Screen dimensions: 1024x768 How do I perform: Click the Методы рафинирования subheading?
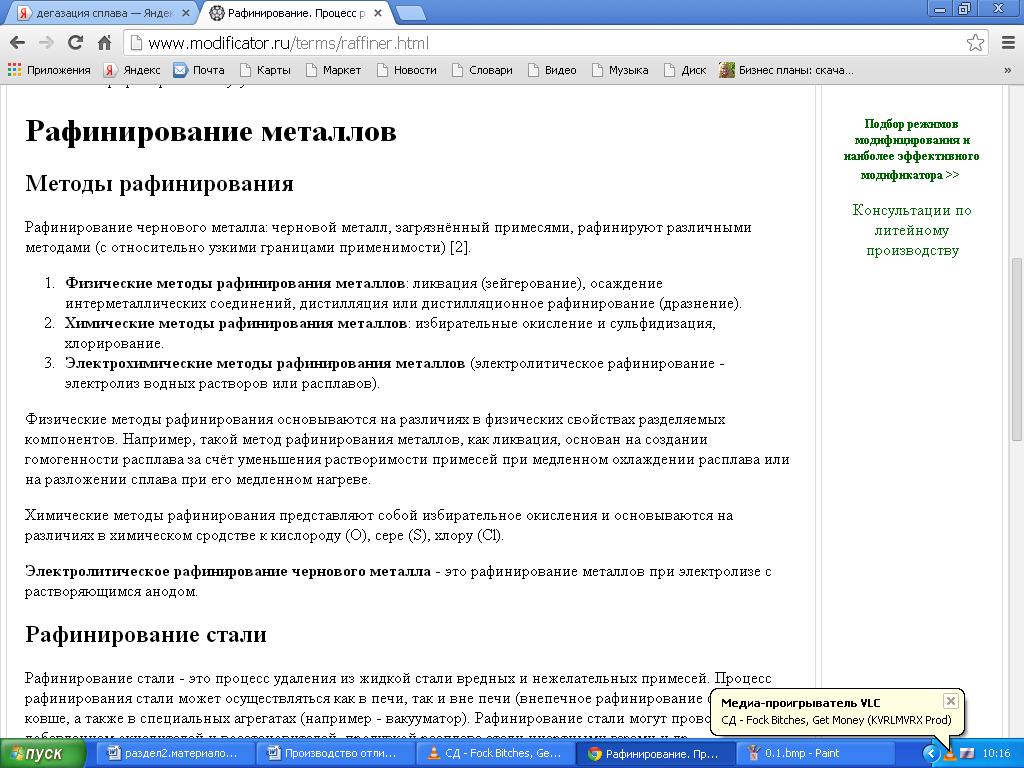(x=159, y=184)
